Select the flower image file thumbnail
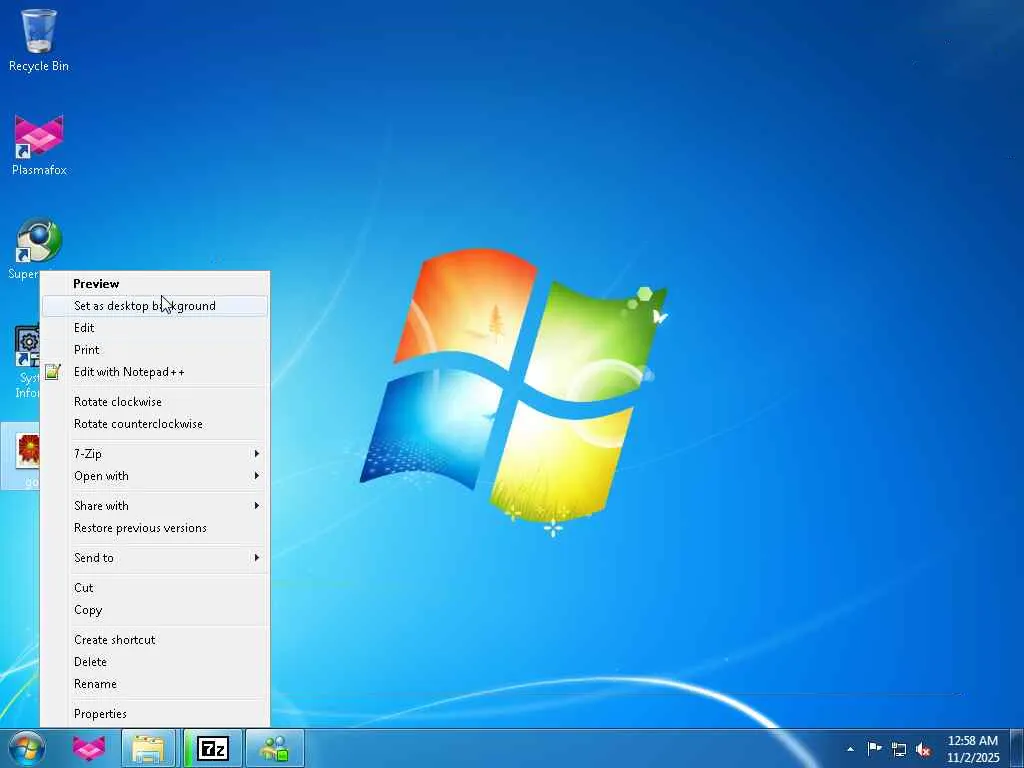Image resolution: width=1024 pixels, height=768 pixels. [x=27, y=450]
